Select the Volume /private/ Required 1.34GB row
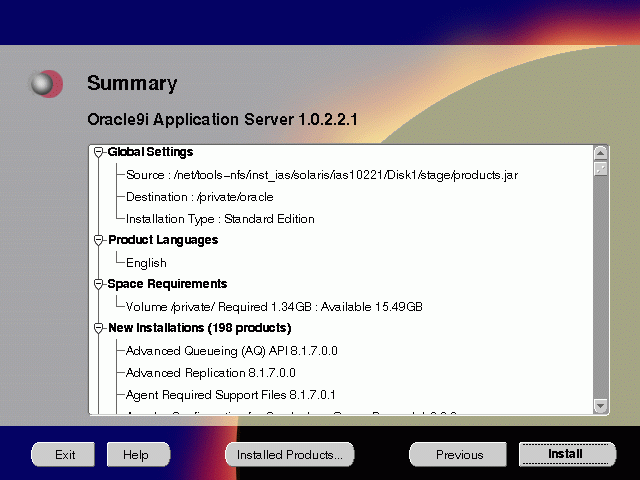Screen dimensions: 640x480 pos(274,307)
